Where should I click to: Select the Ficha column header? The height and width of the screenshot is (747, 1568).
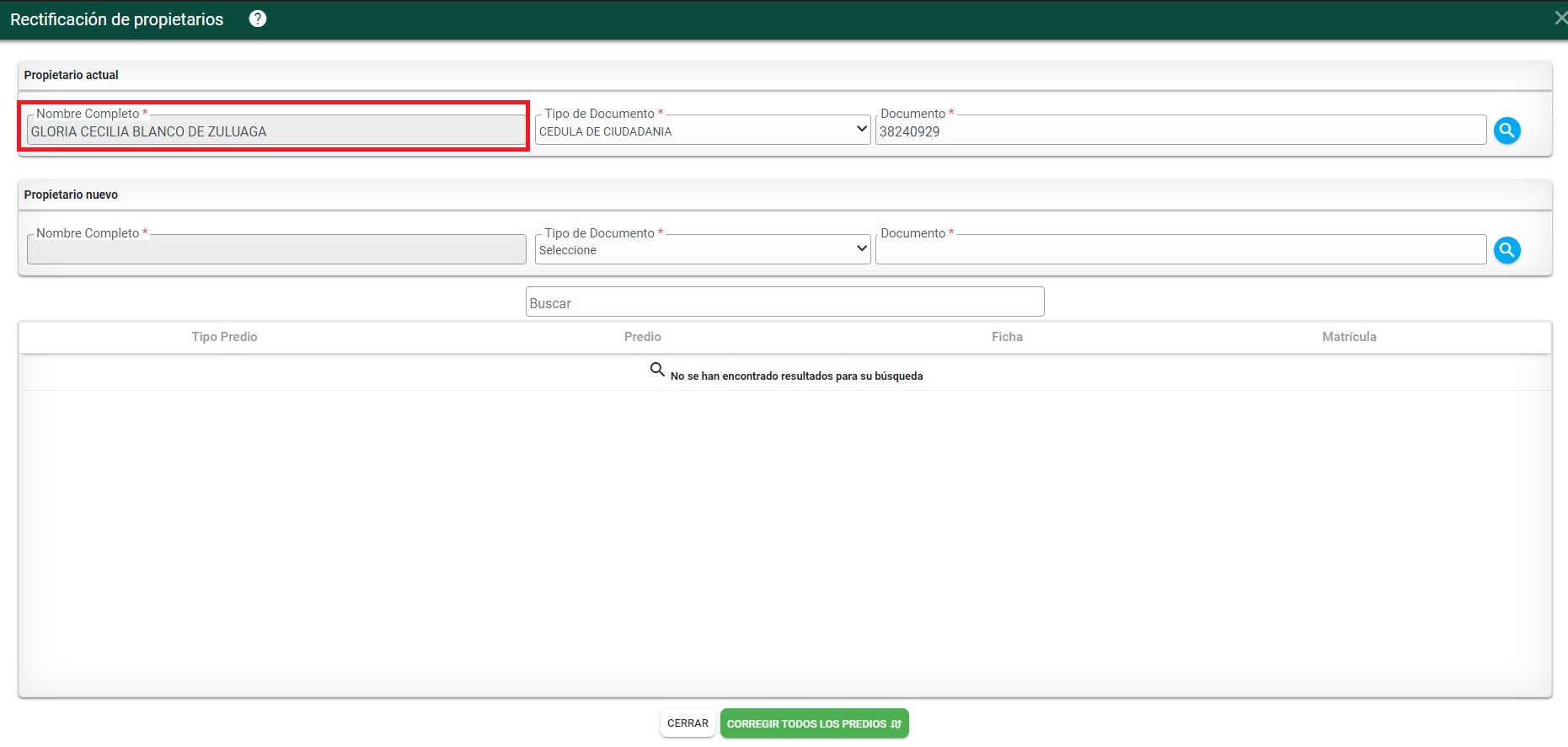[1007, 337]
